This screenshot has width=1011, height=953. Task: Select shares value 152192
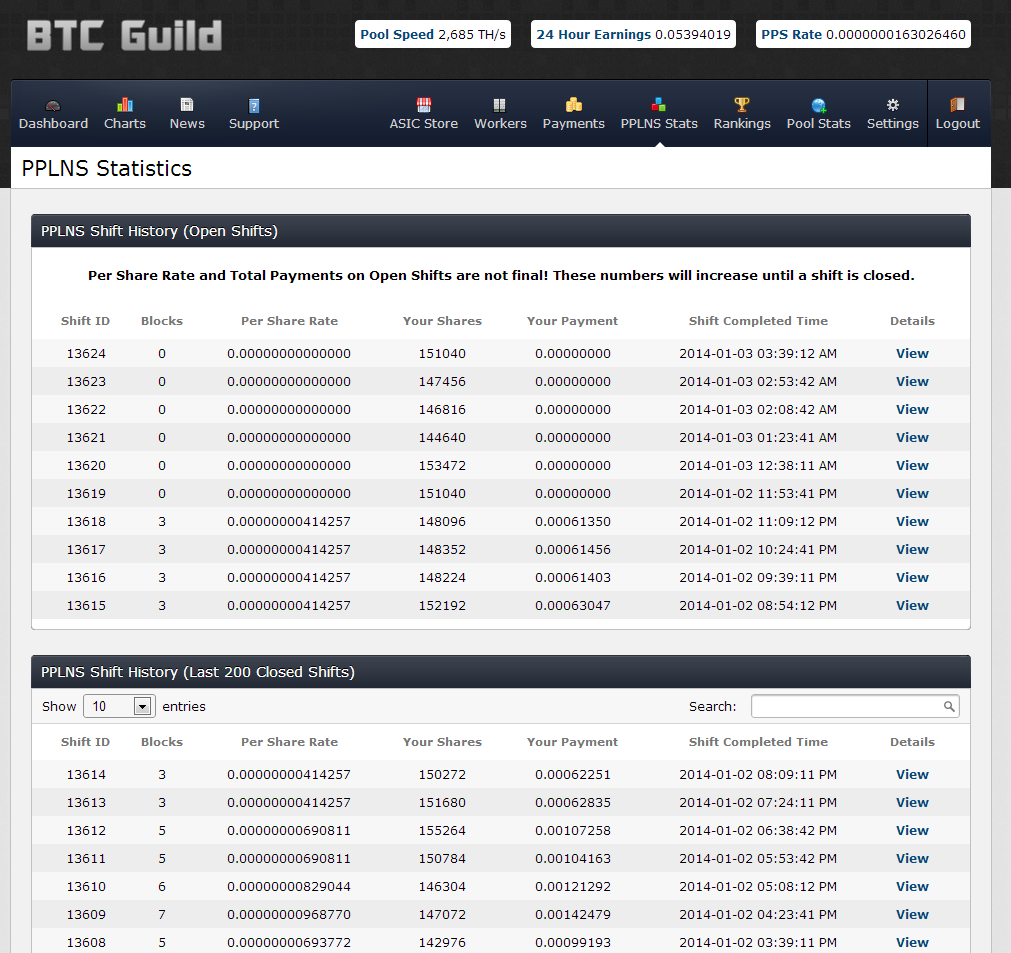pyautogui.click(x=442, y=605)
